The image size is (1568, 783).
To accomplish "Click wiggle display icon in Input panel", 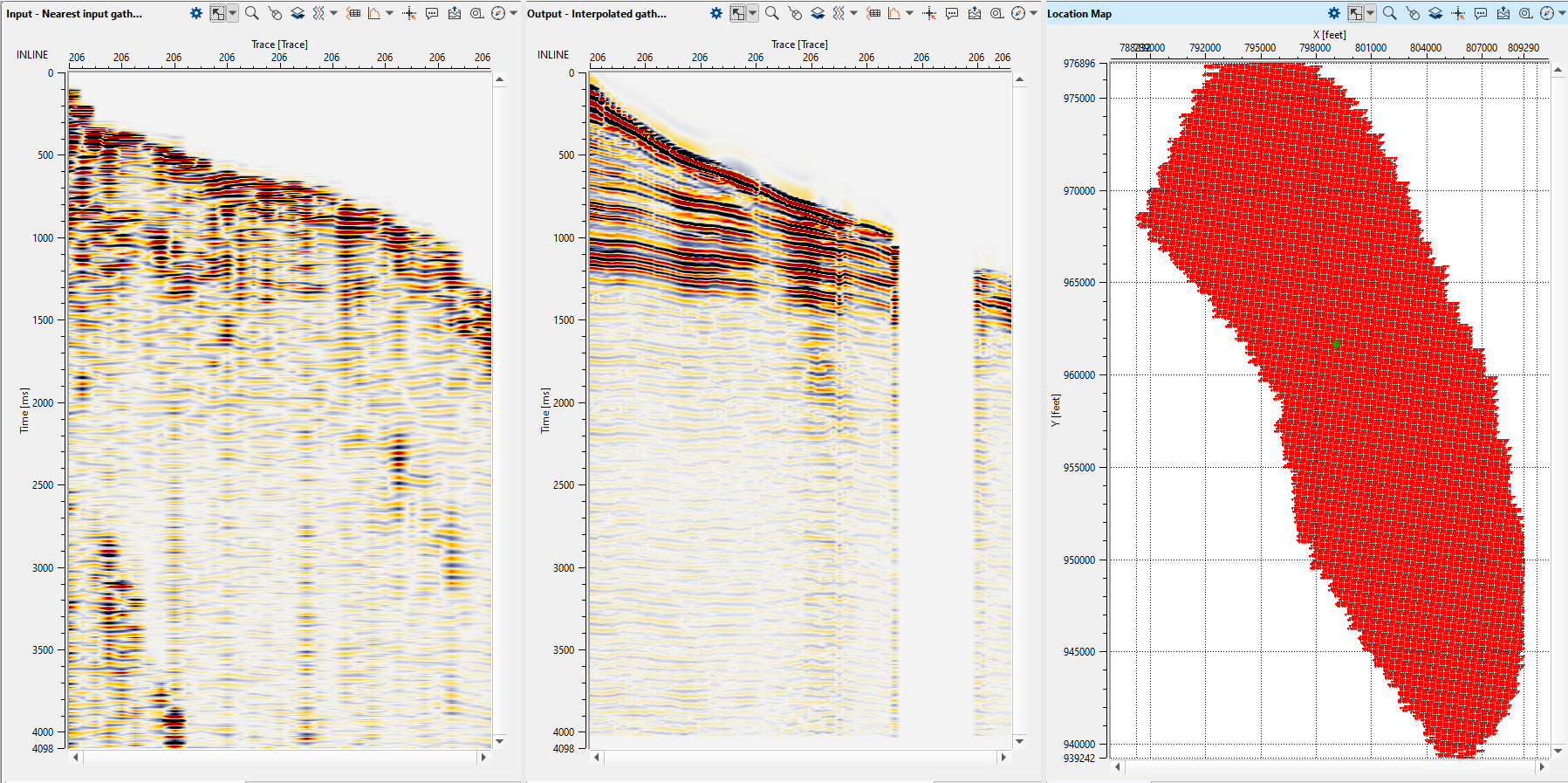I will click(x=318, y=13).
